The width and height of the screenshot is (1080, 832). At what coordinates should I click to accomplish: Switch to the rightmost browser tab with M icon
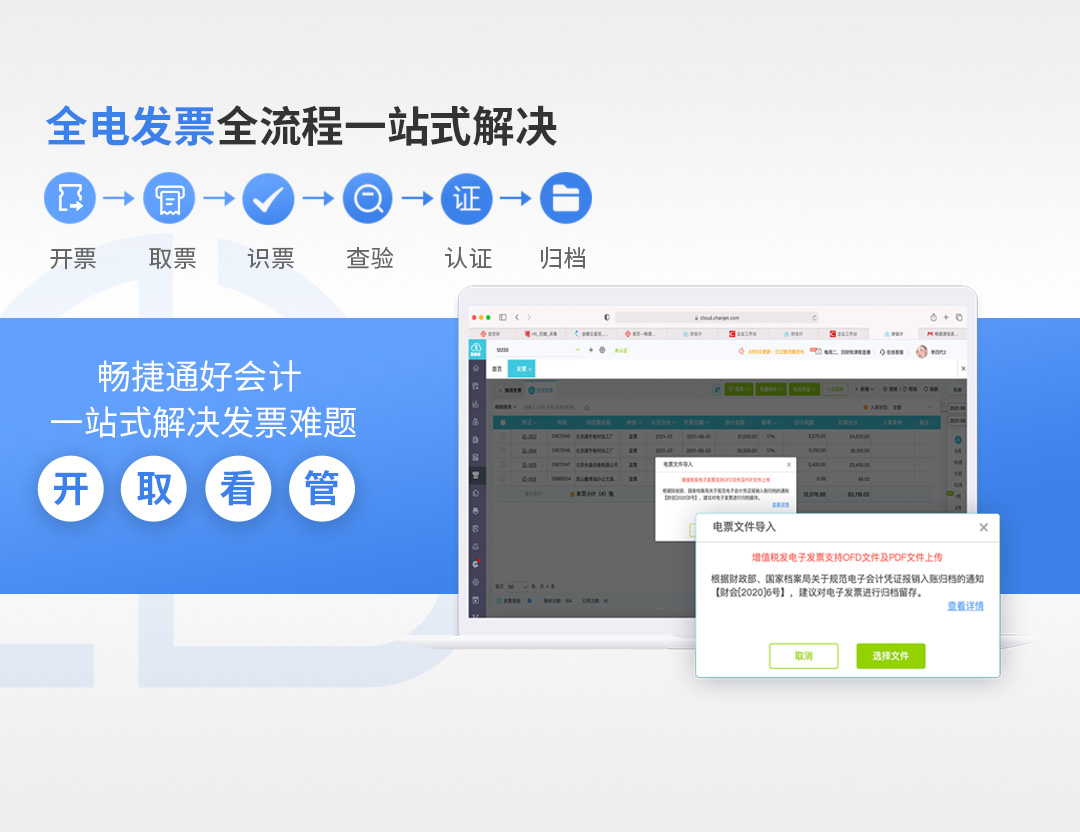click(x=943, y=334)
